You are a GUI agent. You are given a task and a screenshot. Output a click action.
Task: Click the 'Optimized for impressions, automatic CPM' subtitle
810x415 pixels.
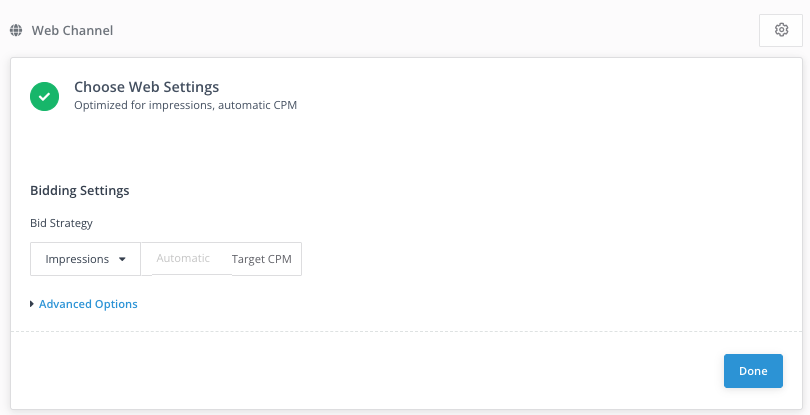pos(185,105)
